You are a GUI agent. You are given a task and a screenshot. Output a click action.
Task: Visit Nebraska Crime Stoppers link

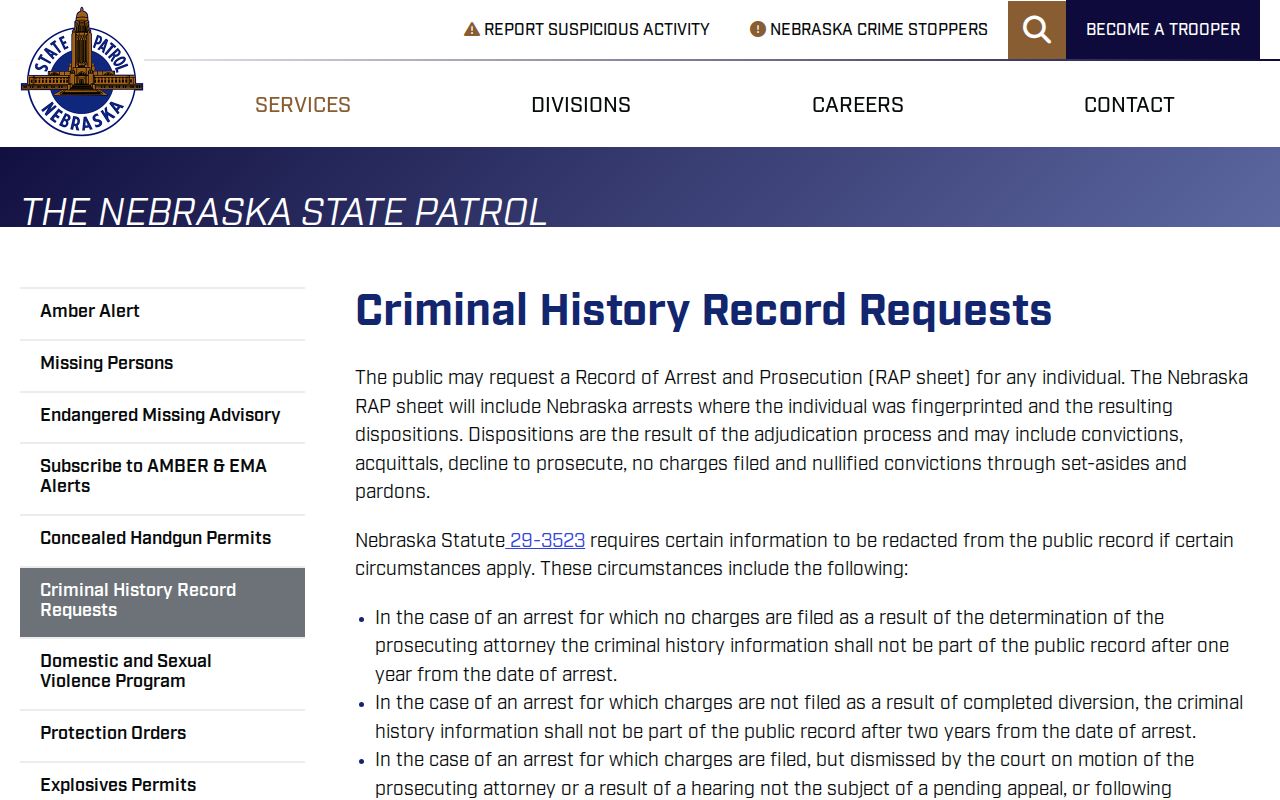click(x=869, y=30)
